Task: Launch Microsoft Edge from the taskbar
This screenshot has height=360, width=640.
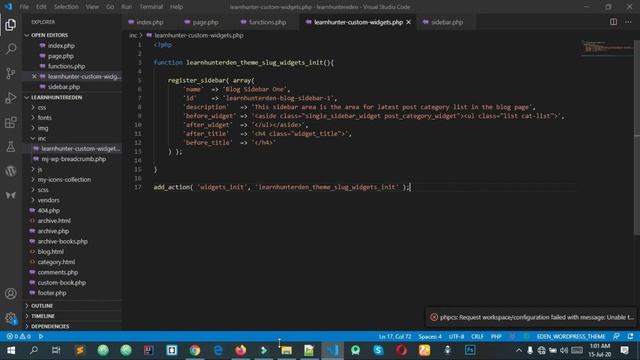Action: pos(218,350)
